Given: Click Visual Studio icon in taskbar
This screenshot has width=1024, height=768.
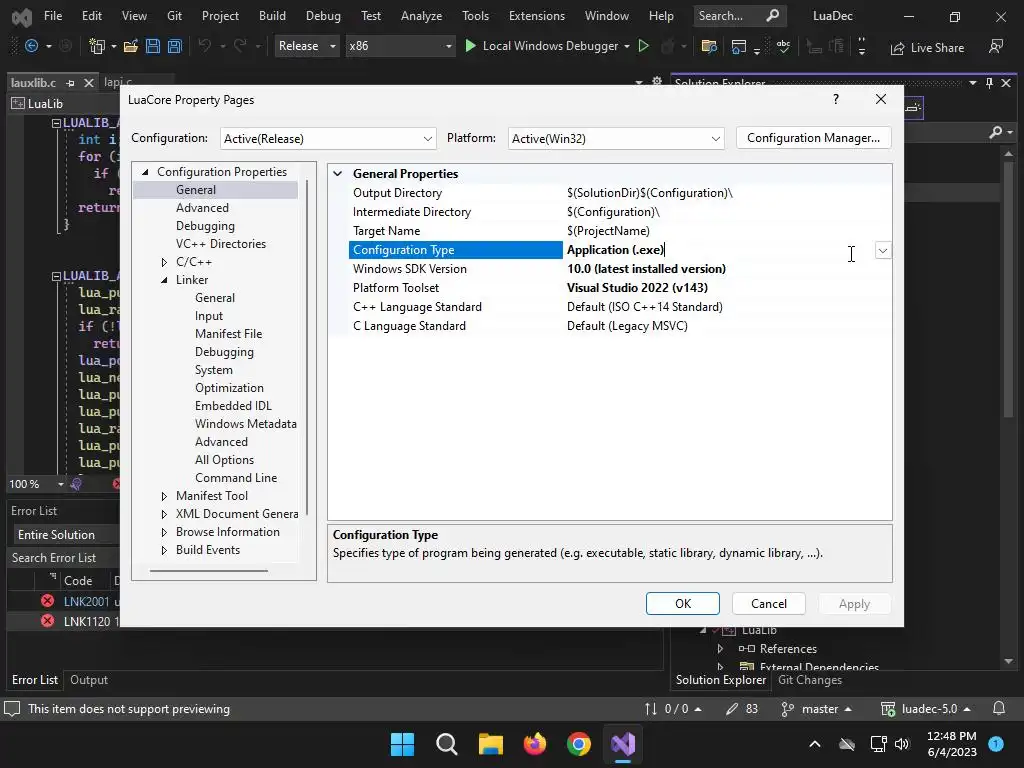Looking at the screenshot, I should coord(623,744).
